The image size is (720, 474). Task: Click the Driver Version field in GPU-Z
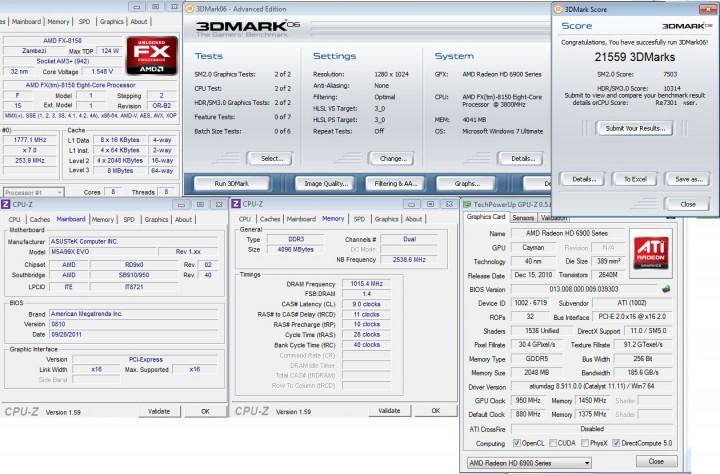tap(592, 386)
